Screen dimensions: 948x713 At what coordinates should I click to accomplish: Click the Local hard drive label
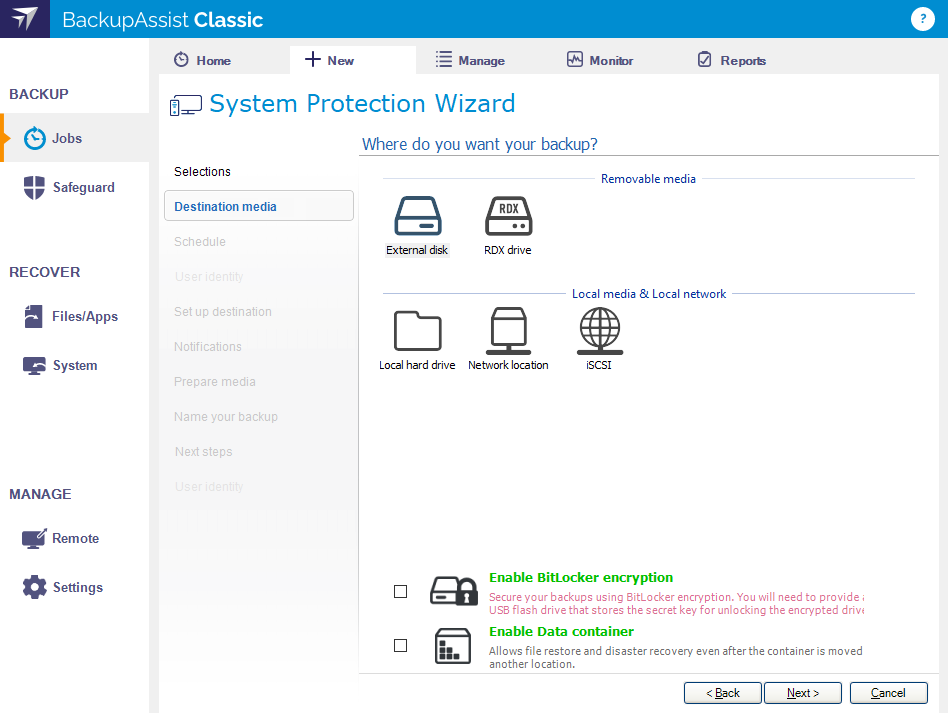[417, 365]
